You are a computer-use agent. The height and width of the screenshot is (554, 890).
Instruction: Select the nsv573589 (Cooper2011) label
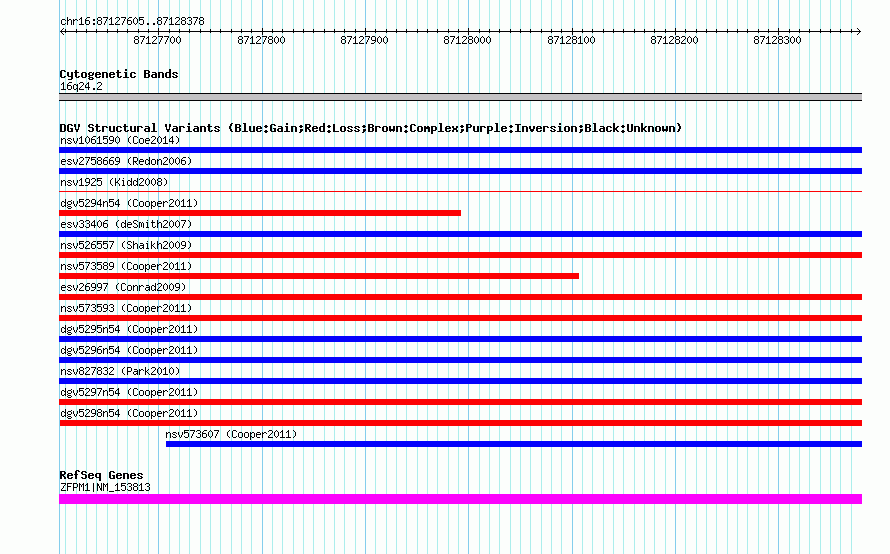[126, 266]
